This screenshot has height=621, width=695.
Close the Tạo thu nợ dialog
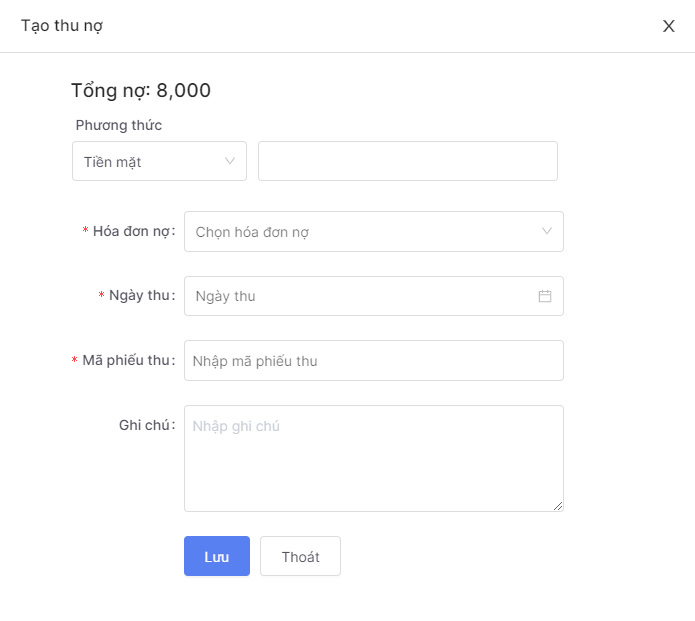pos(669,26)
